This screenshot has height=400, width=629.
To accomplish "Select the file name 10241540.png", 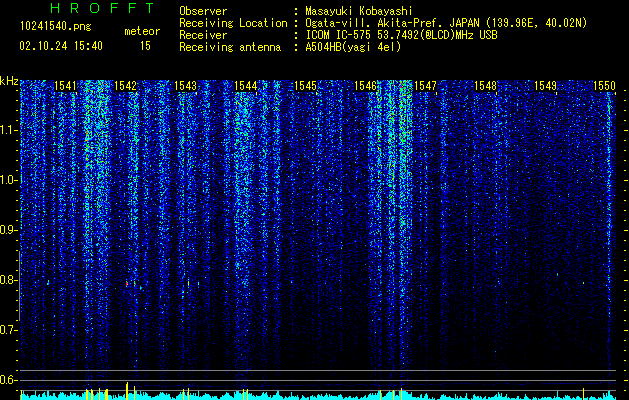I will pyautogui.click(x=56, y=26).
